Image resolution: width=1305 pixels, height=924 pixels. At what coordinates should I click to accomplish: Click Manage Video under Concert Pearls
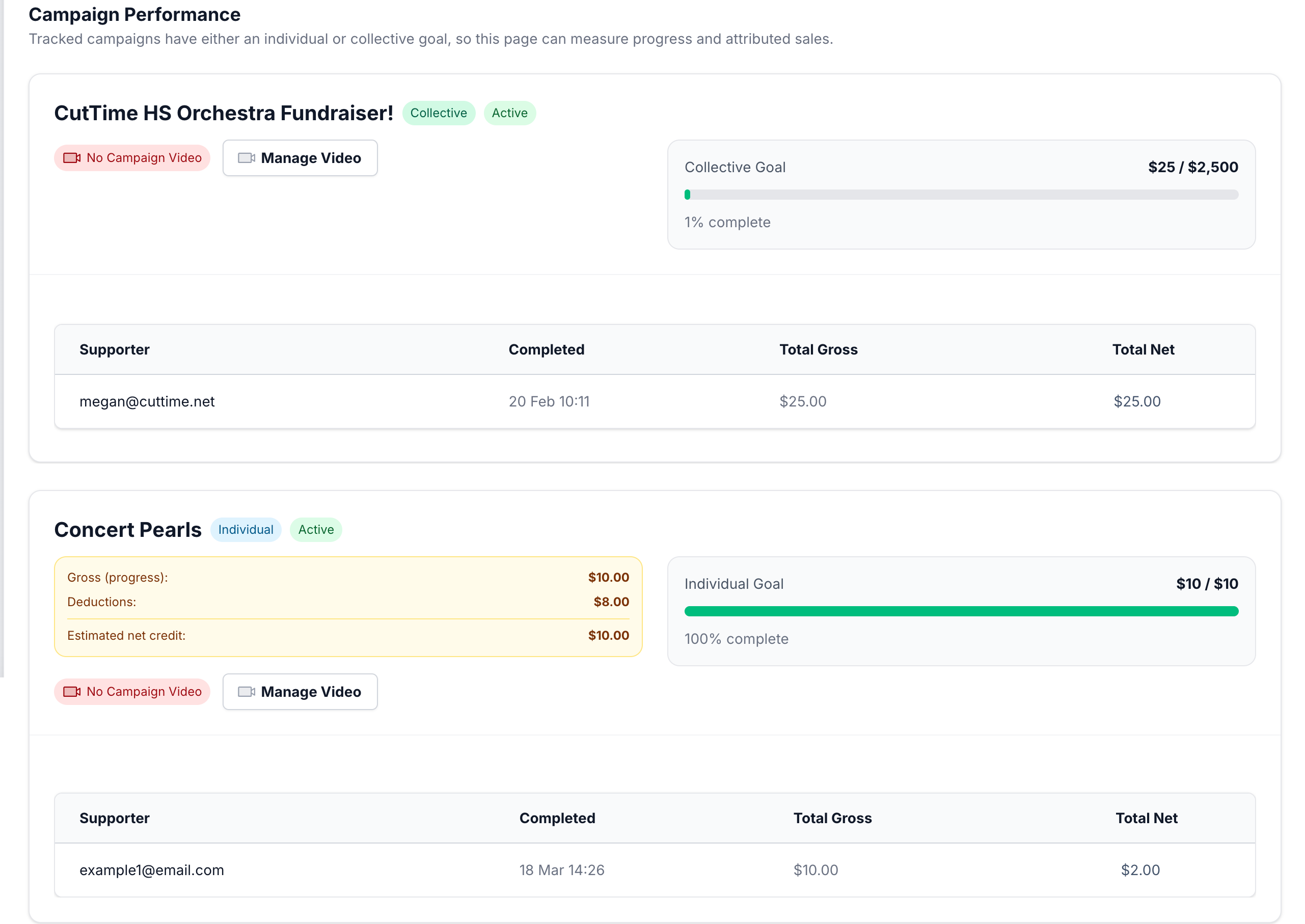[x=300, y=691]
